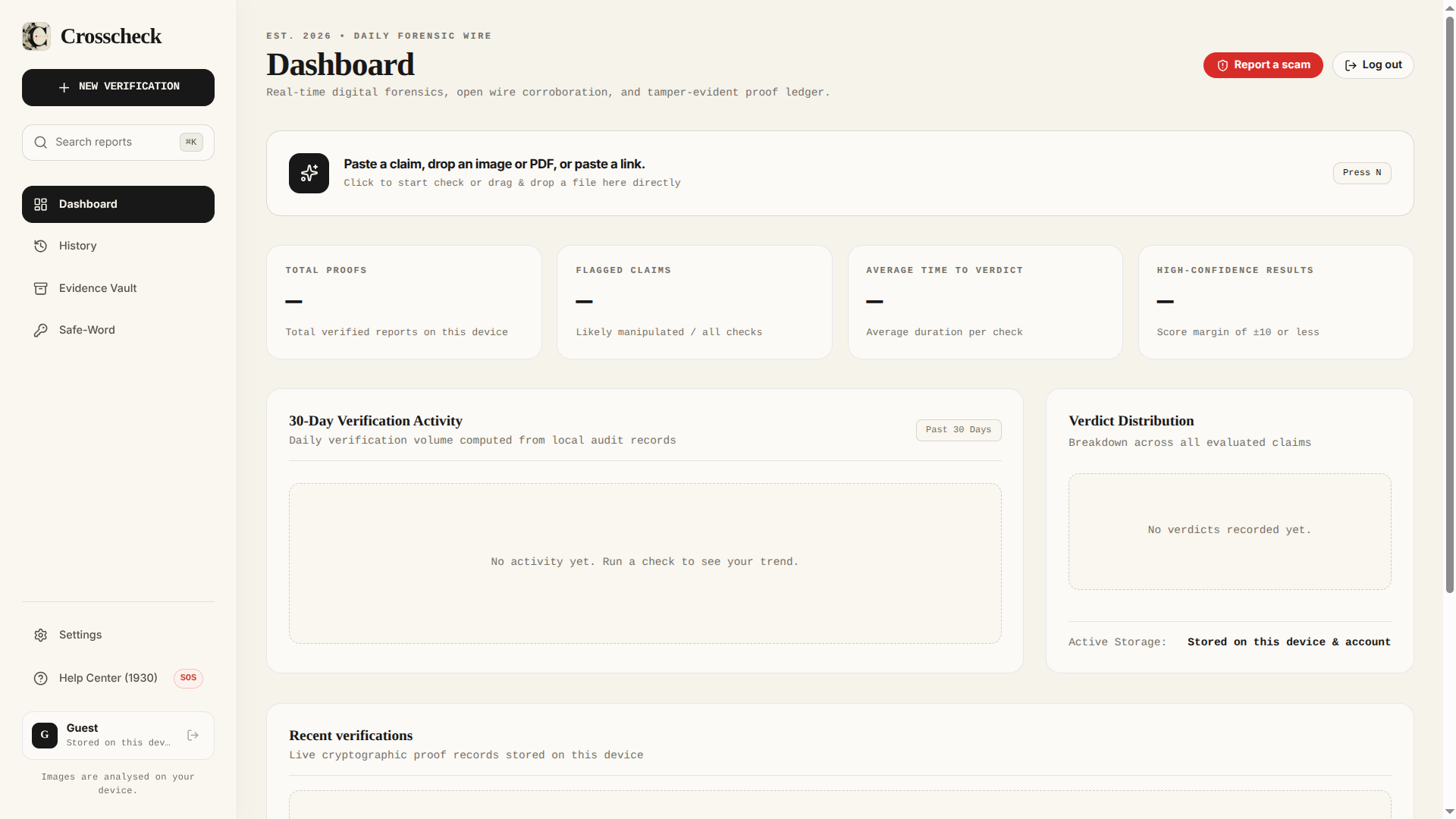The image size is (1456, 819).
Task: Click the ⌘K shortcut badge
Action: (x=191, y=143)
